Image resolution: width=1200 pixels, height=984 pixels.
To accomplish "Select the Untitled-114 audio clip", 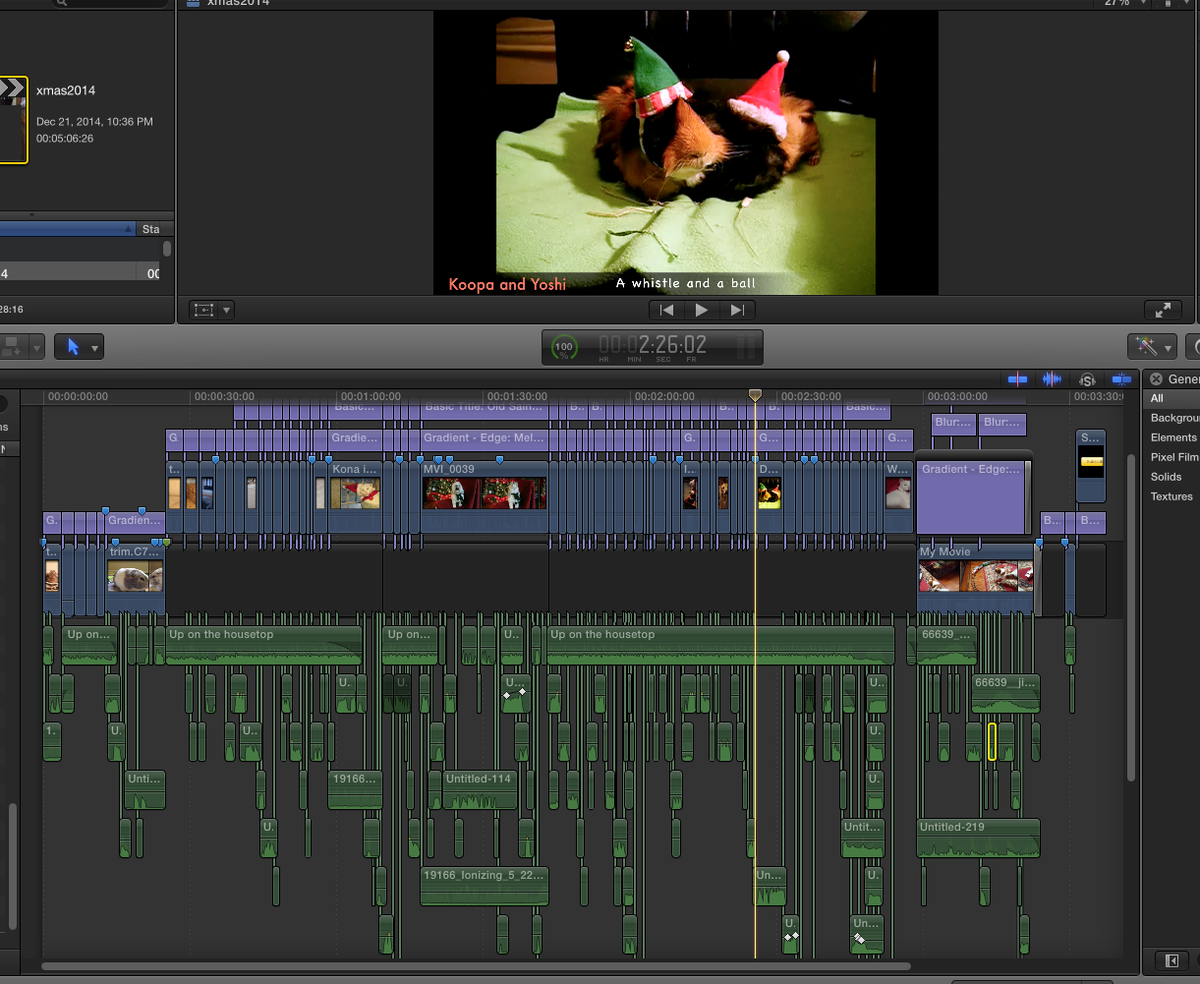I will click(x=480, y=790).
